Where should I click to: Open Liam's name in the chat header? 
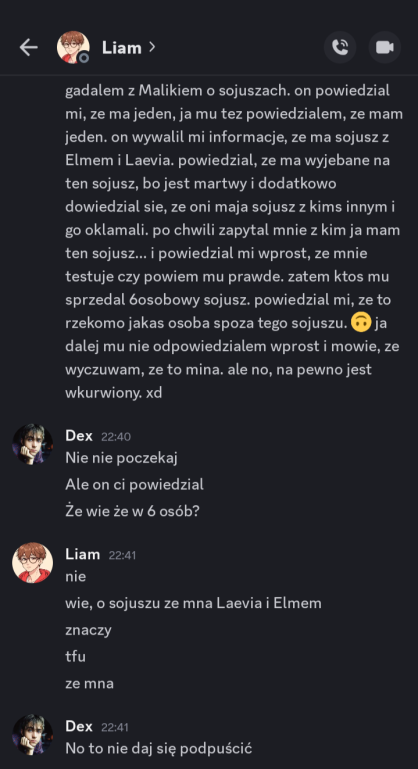pos(122,48)
